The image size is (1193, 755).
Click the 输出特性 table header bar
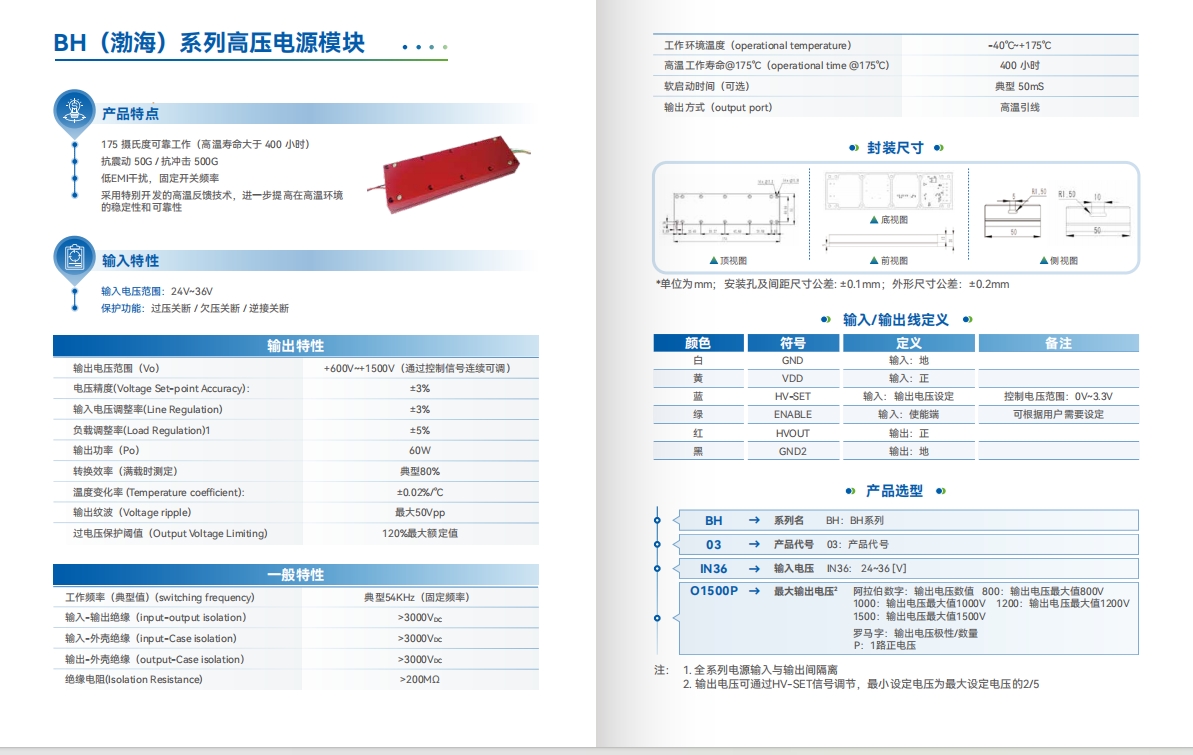(x=295, y=346)
